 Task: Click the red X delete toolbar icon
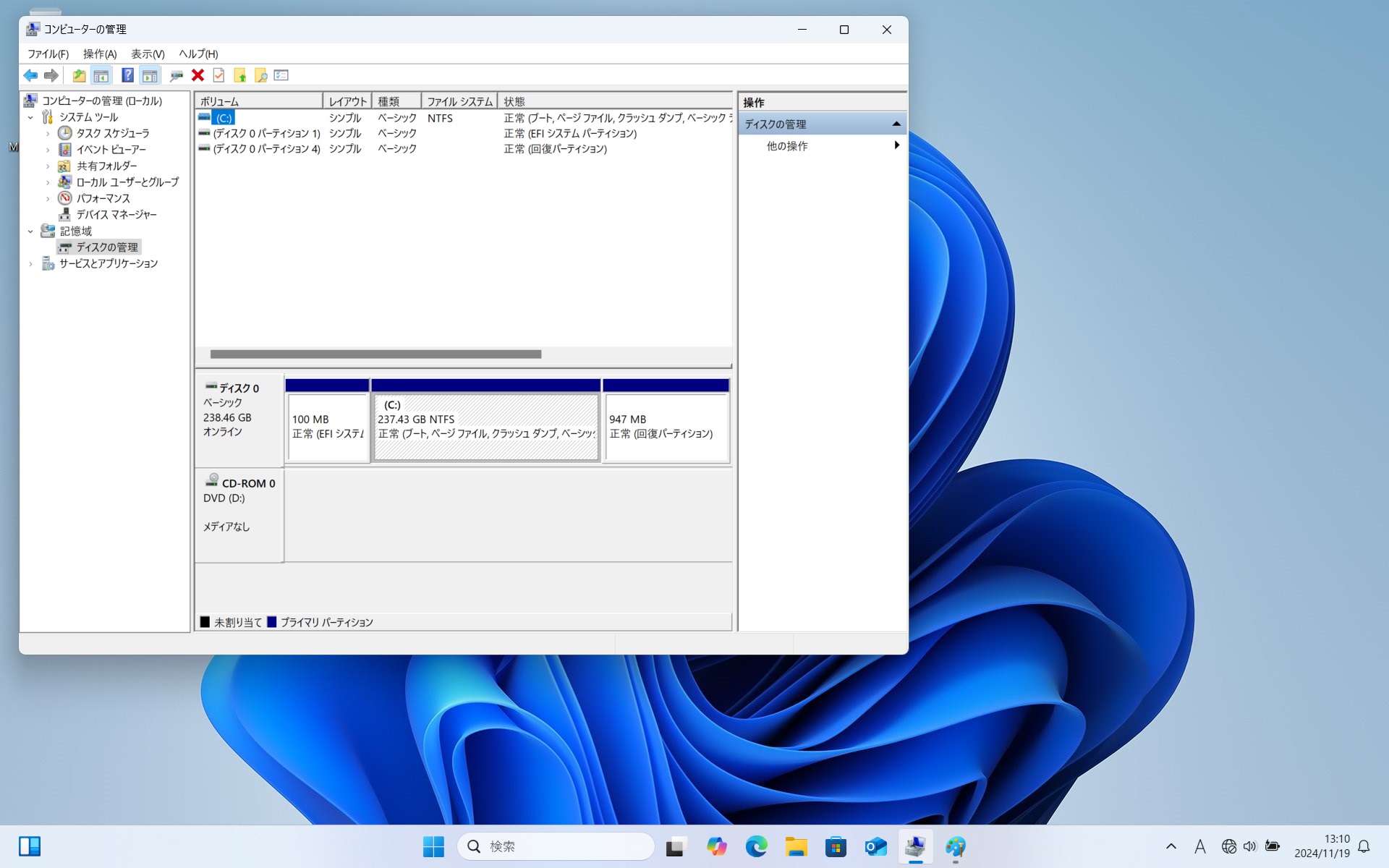(x=197, y=75)
